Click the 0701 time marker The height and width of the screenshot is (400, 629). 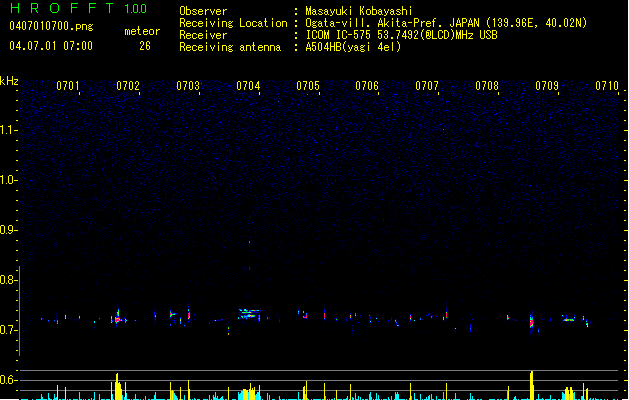(67, 86)
